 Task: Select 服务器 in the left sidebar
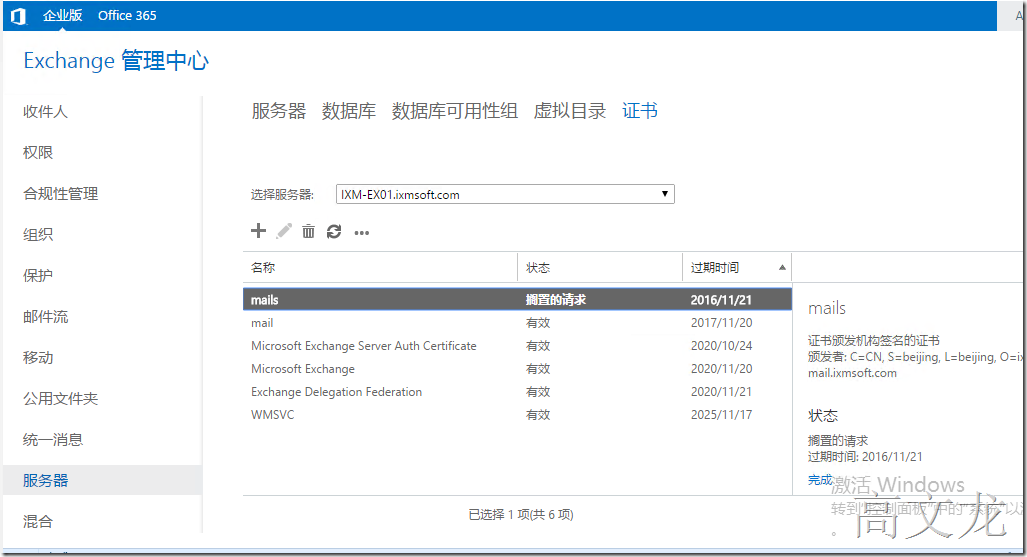click(102, 480)
